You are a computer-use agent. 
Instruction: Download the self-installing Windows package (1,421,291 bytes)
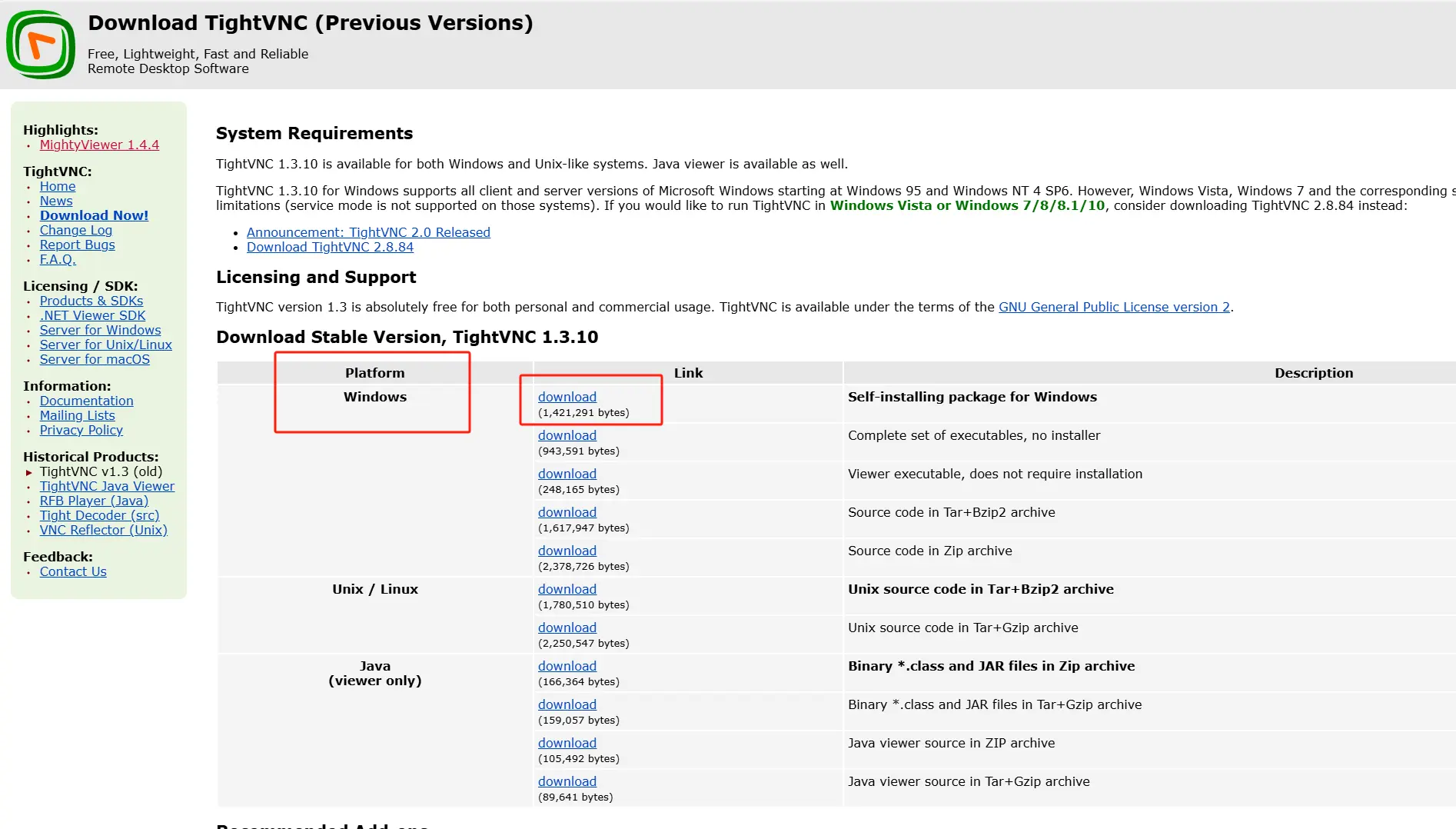point(567,397)
